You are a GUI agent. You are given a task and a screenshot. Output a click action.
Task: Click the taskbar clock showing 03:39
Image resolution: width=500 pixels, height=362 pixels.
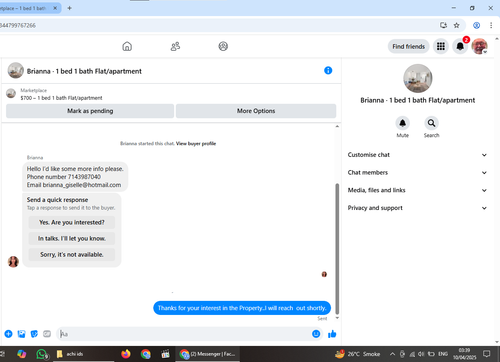click(464, 354)
